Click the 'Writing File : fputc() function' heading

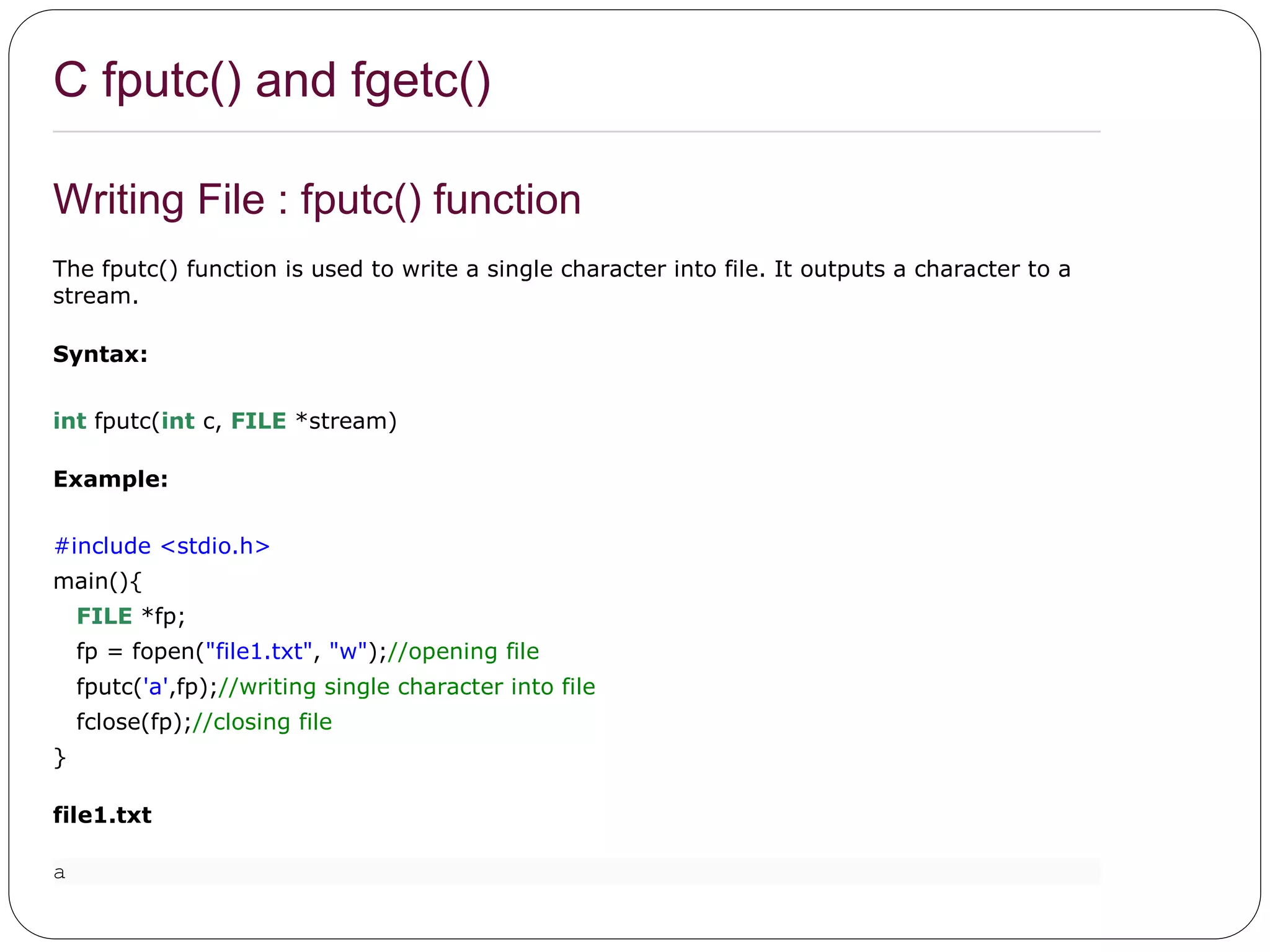317,200
